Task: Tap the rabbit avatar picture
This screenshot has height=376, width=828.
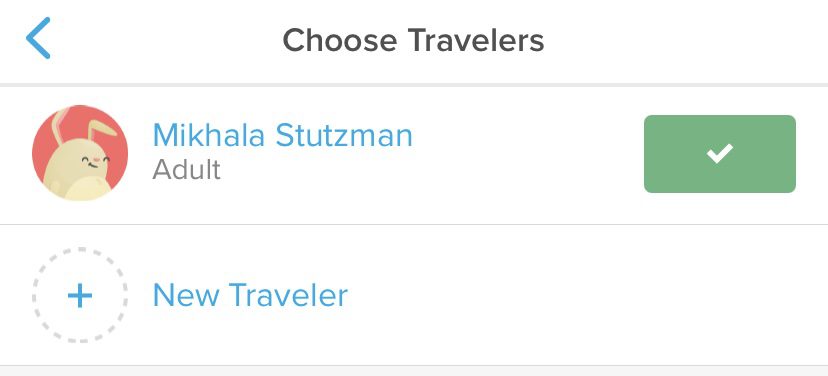Action: pyautogui.click(x=80, y=153)
